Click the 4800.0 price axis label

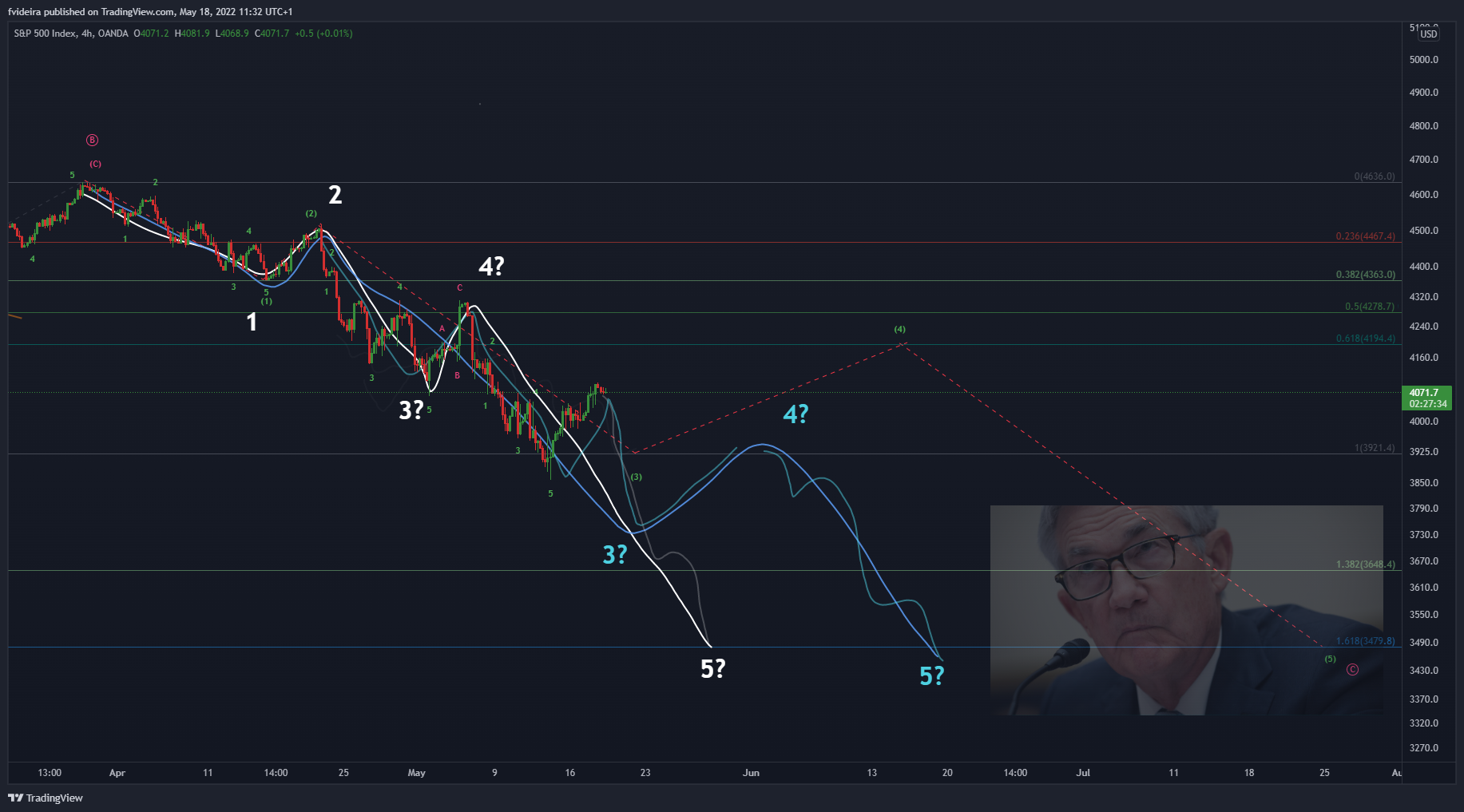tap(1424, 126)
